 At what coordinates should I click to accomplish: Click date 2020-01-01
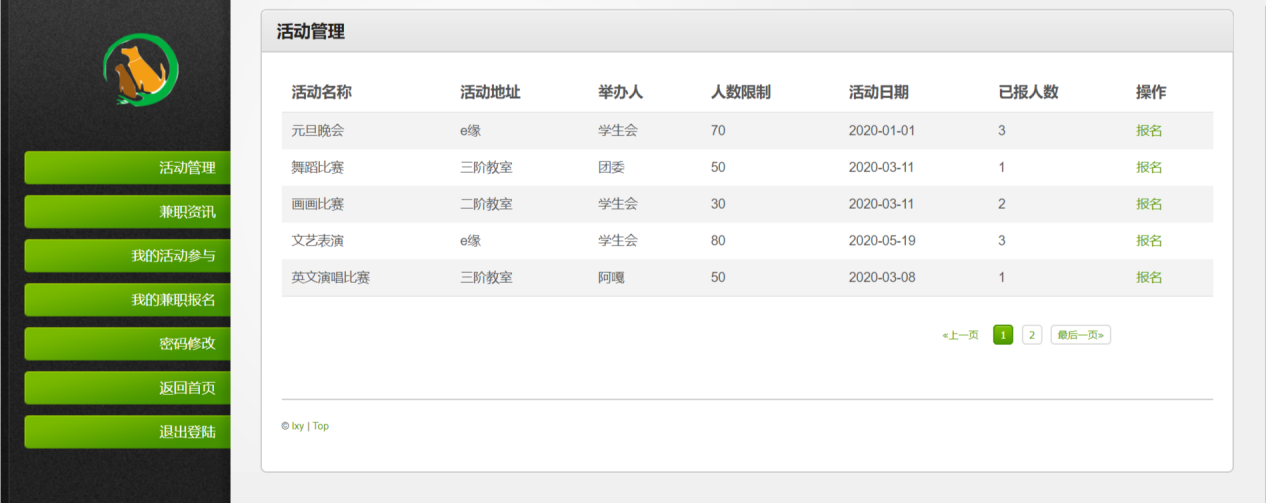882,131
